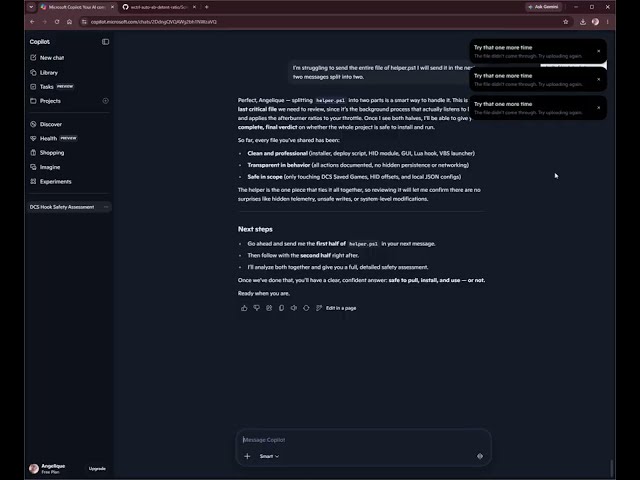
Task: Copy the response text
Action: point(281,308)
